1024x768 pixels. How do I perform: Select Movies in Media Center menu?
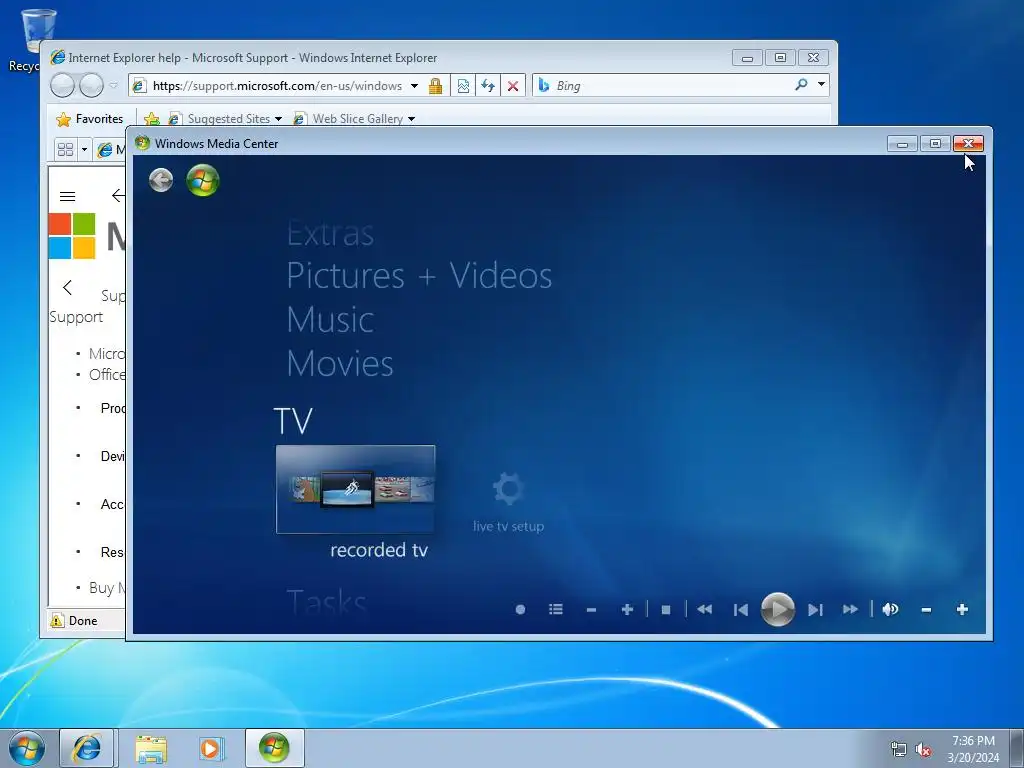tap(340, 363)
